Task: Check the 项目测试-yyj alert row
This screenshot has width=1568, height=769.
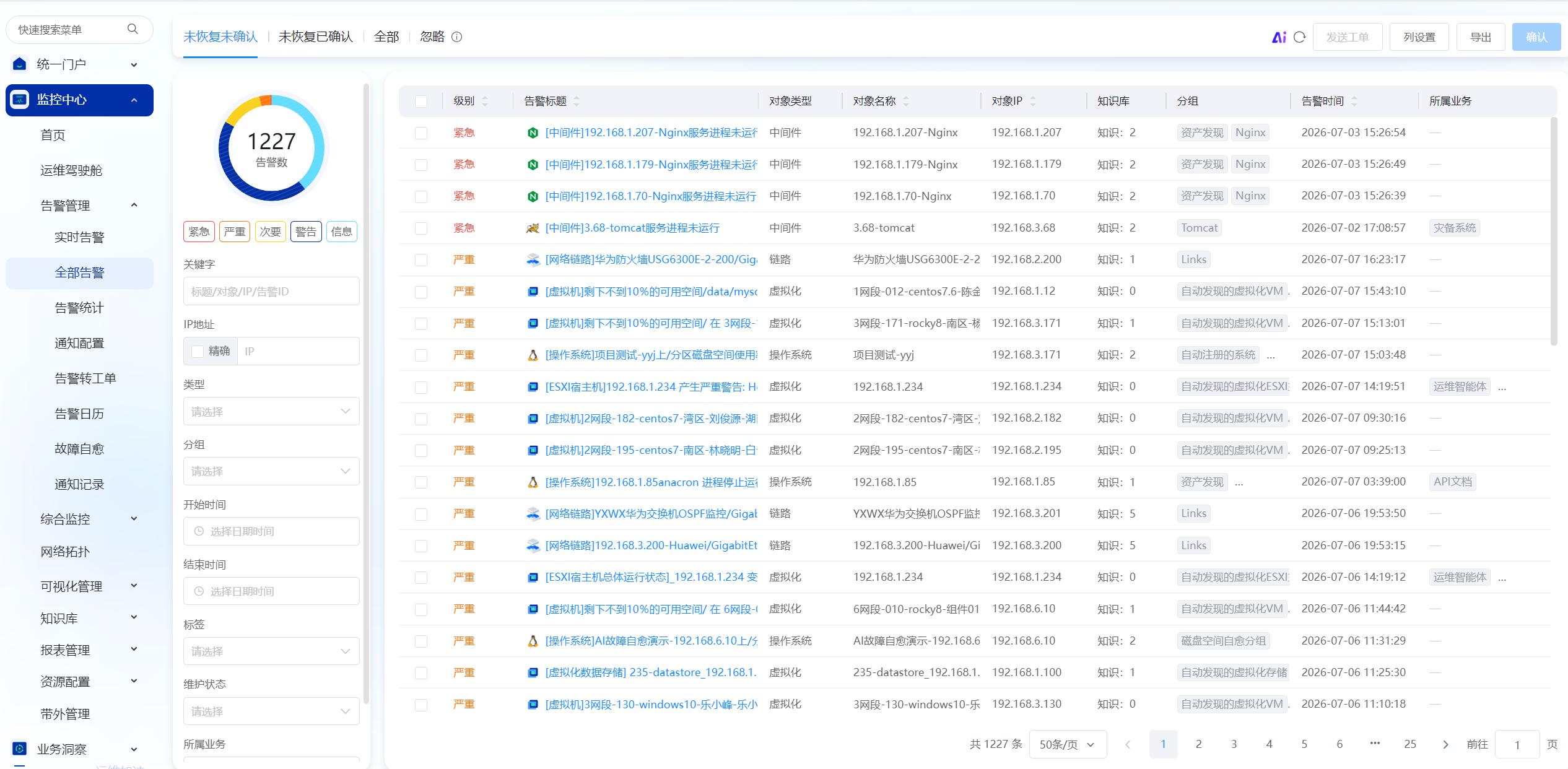Action: (421, 355)
